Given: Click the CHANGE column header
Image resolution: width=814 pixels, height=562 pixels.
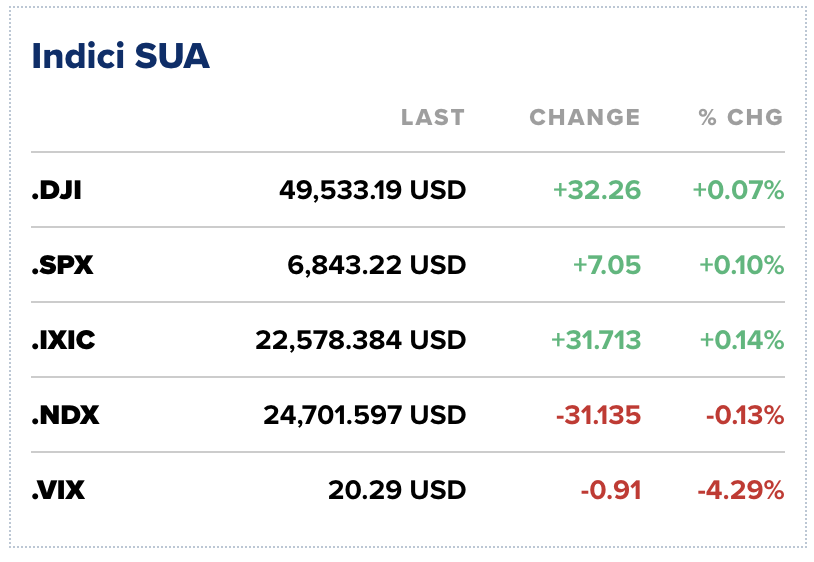Looking at the screenshot, I should click(x=584, y=117).
